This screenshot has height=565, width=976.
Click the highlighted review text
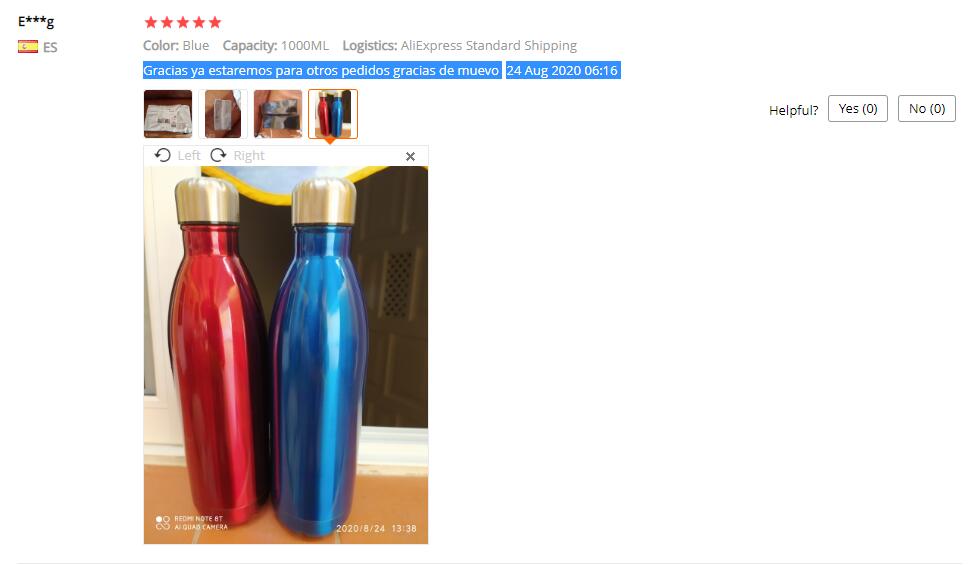(x=322, y=70)
